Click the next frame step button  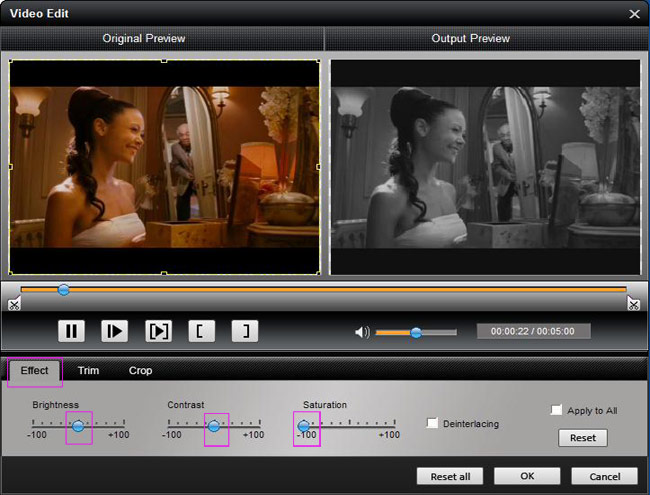click(114, 331)
